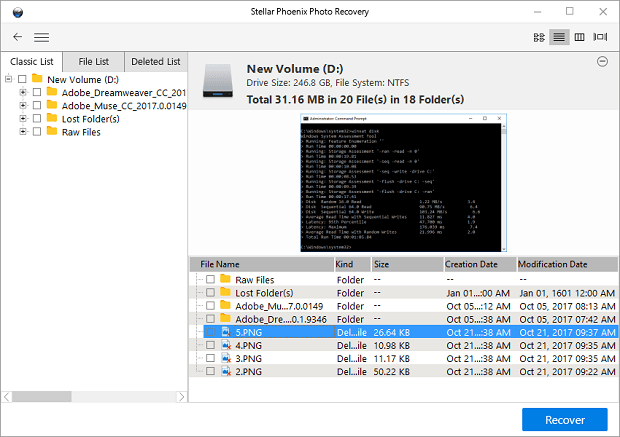The image size is (620, 437).
Task: Click the 11.17 KB size cell
Action: coord(391,359)
